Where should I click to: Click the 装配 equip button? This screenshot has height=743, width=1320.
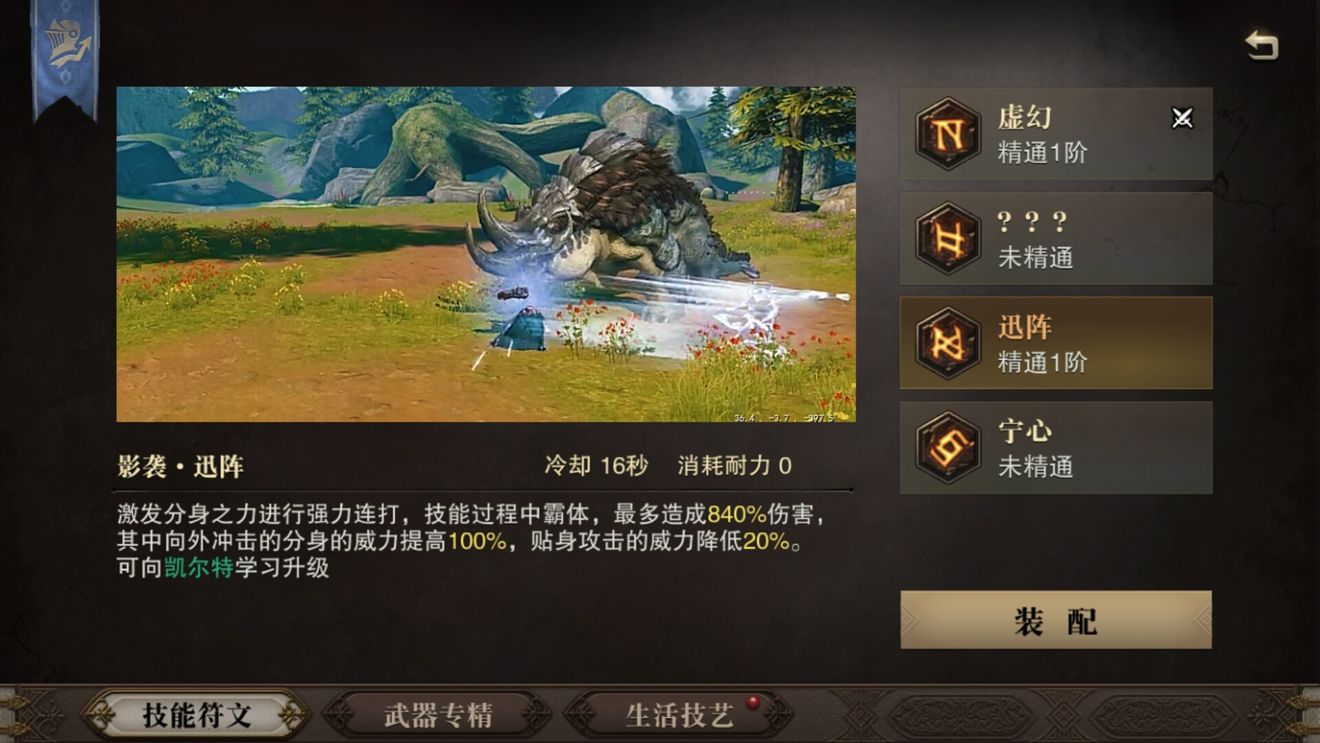click(x=1056, y=620)
